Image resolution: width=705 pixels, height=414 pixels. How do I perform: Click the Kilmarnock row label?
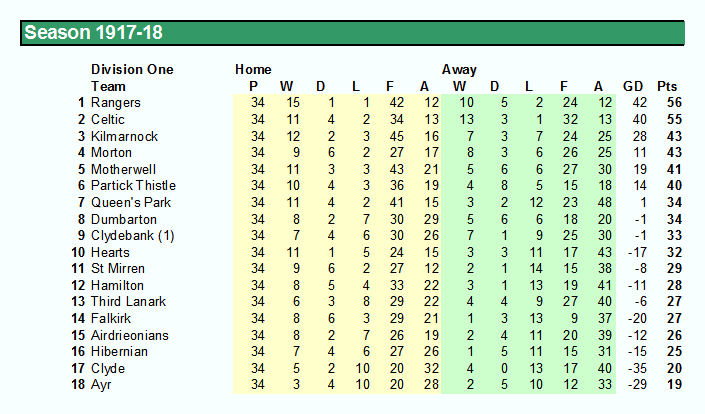(124, 136)
